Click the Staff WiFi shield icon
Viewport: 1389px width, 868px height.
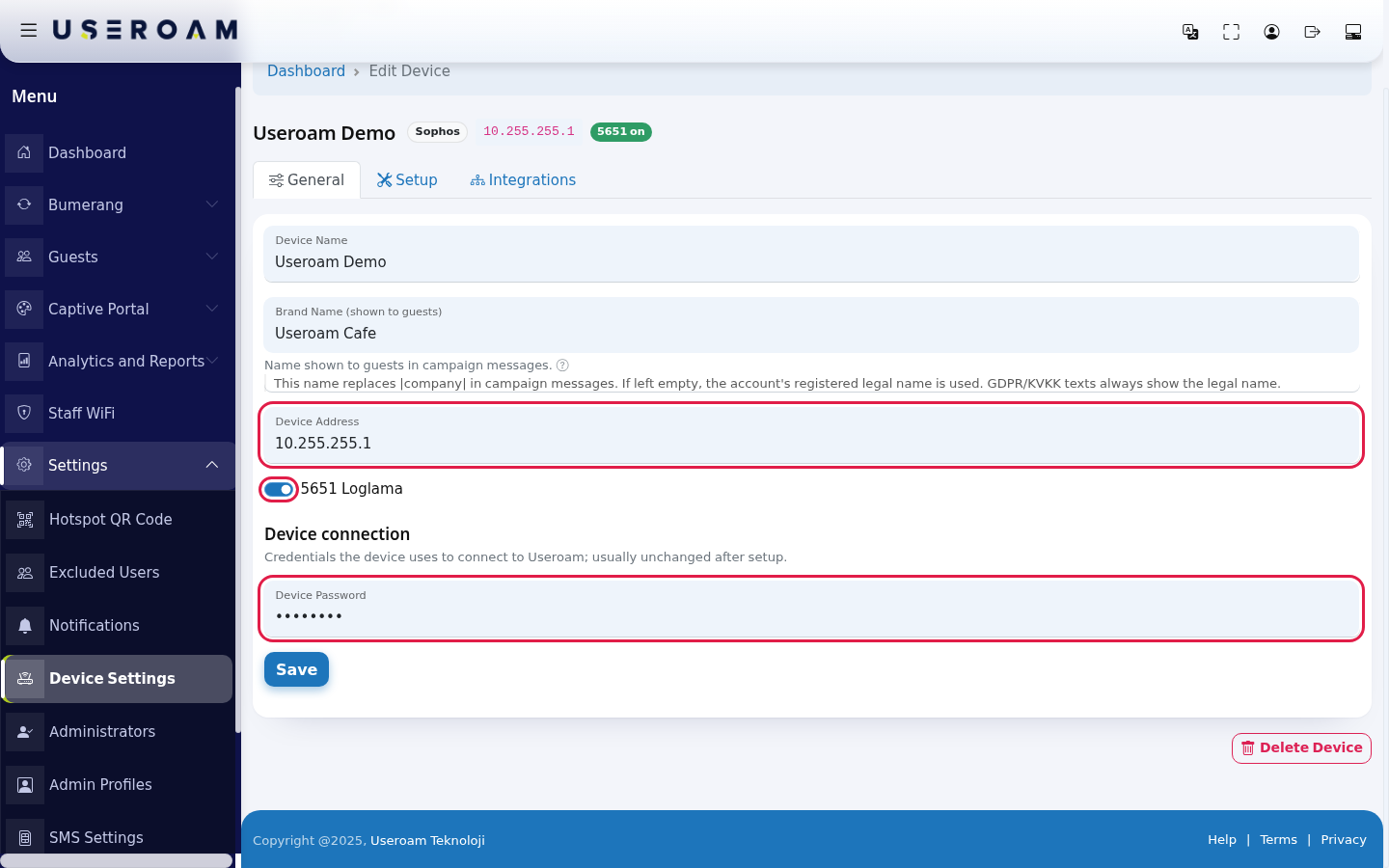click(x=24, y=413)
